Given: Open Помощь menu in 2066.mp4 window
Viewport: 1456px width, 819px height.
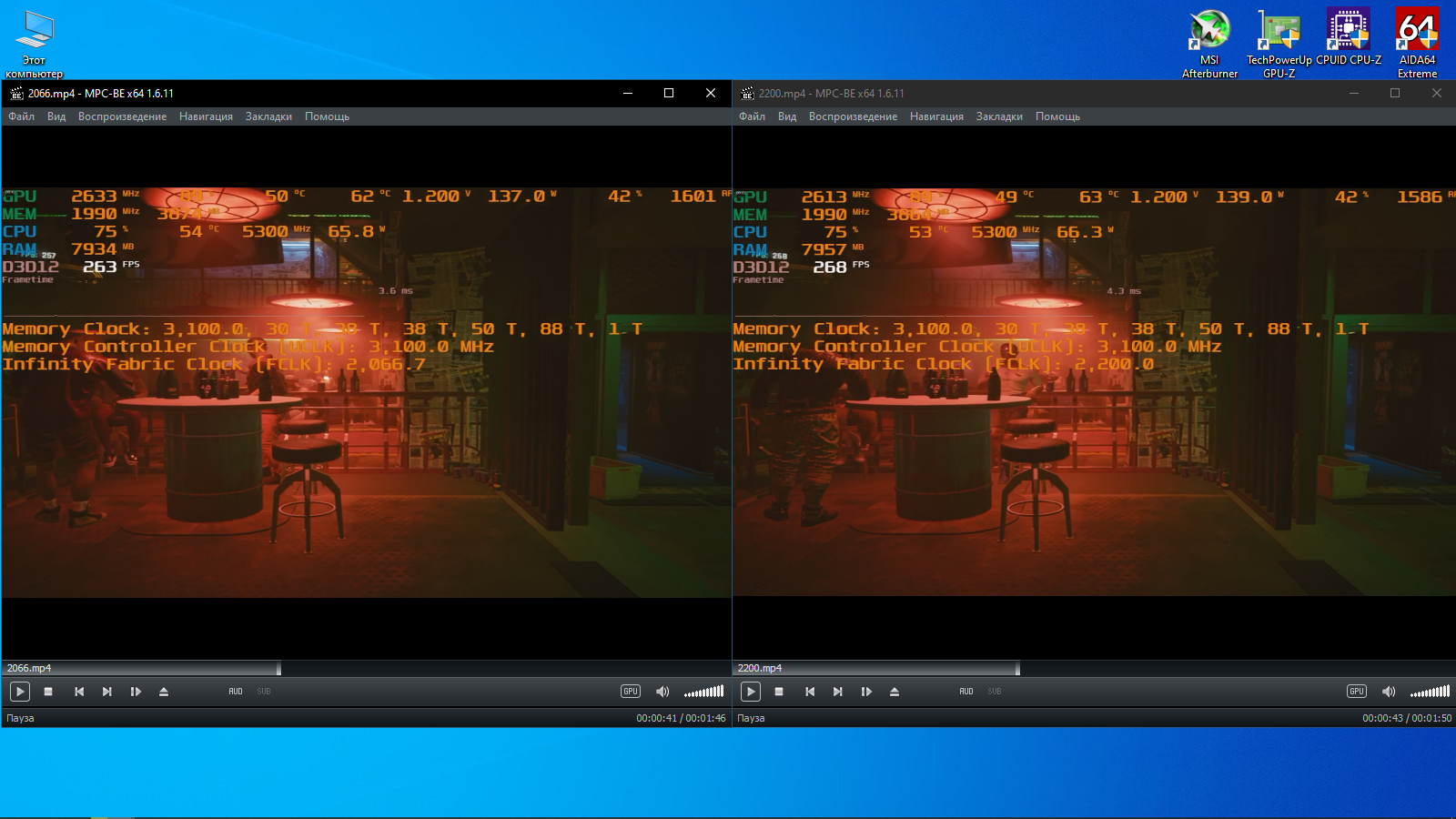Looking at the screenshot, I should point(327,116).
